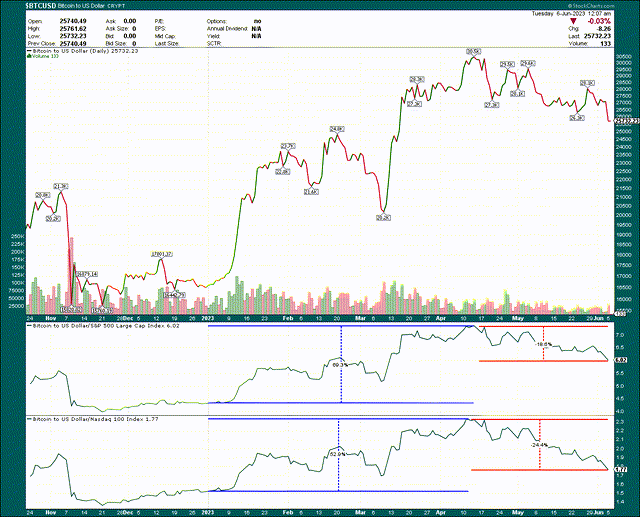Click the 'Bitcoin to US Dollar (Daily)' chart legend
The width and height of the screenshot is (640, 517).
click(85, 51)
